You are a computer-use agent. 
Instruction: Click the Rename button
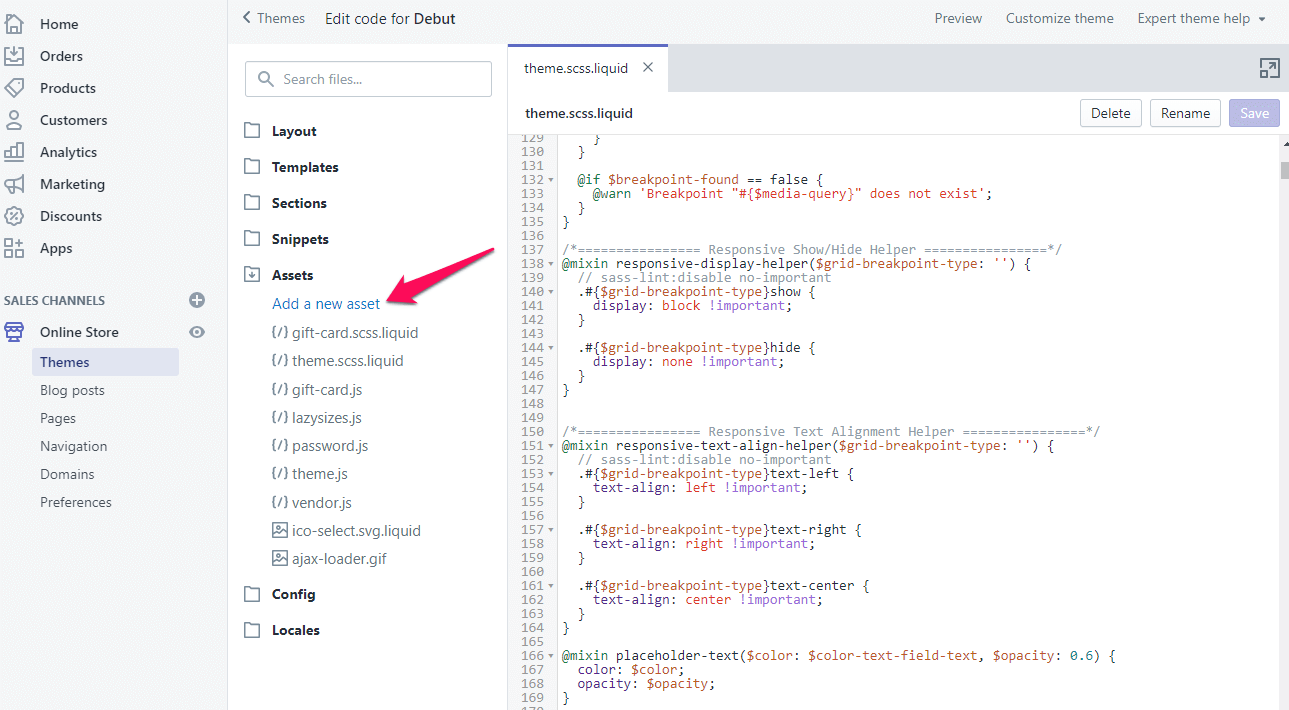(1186, 113)
